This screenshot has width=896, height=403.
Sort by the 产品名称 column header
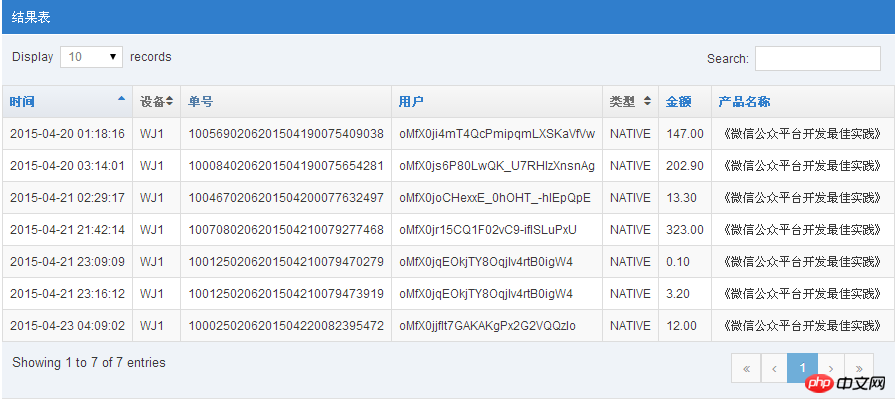(x=803, y=102)
